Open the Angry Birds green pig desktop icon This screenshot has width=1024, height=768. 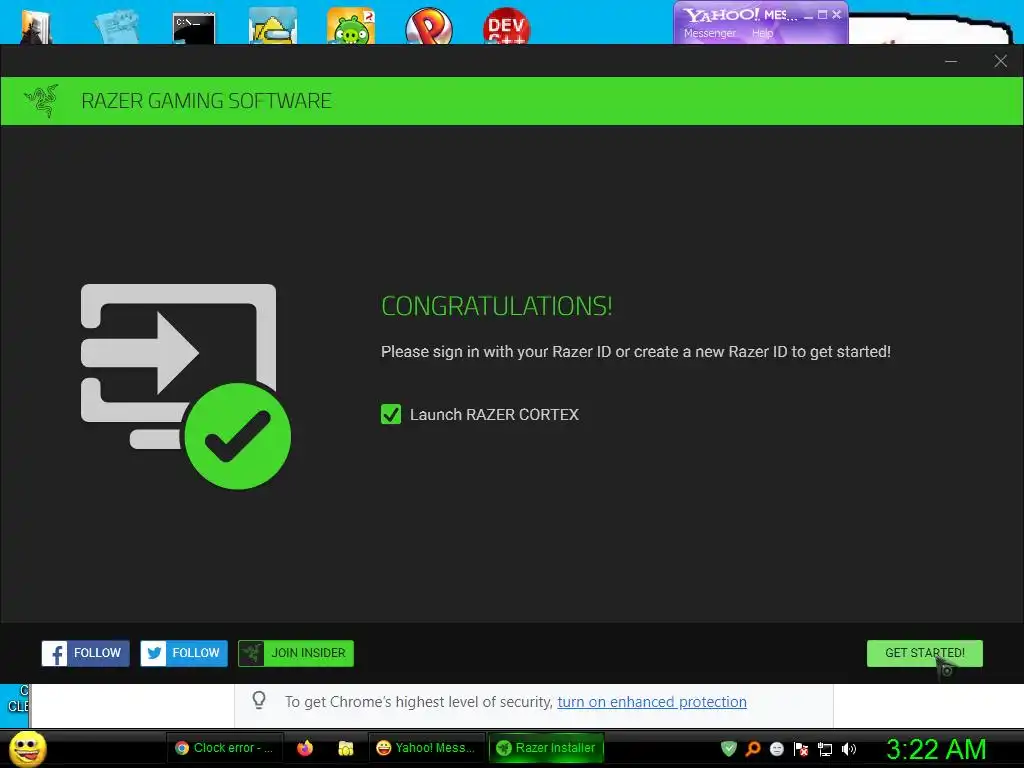point(351,26)
